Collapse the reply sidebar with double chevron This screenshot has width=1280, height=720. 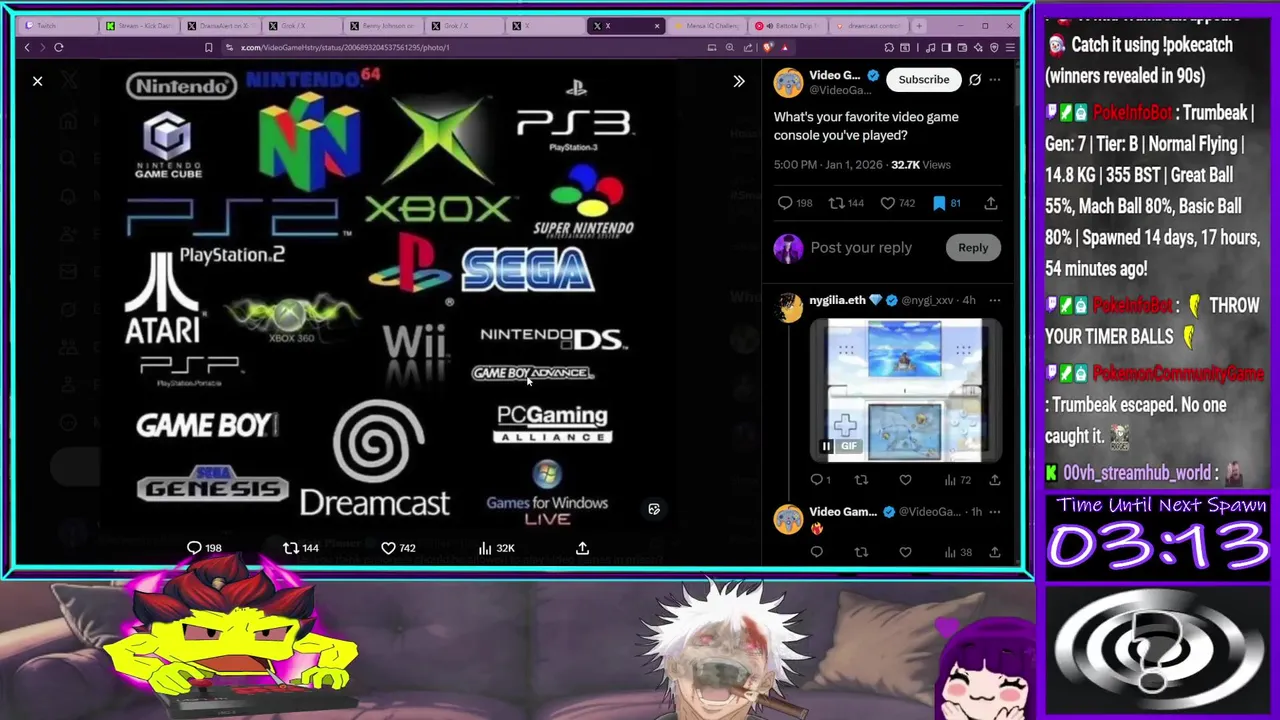(x=739, y=81)
